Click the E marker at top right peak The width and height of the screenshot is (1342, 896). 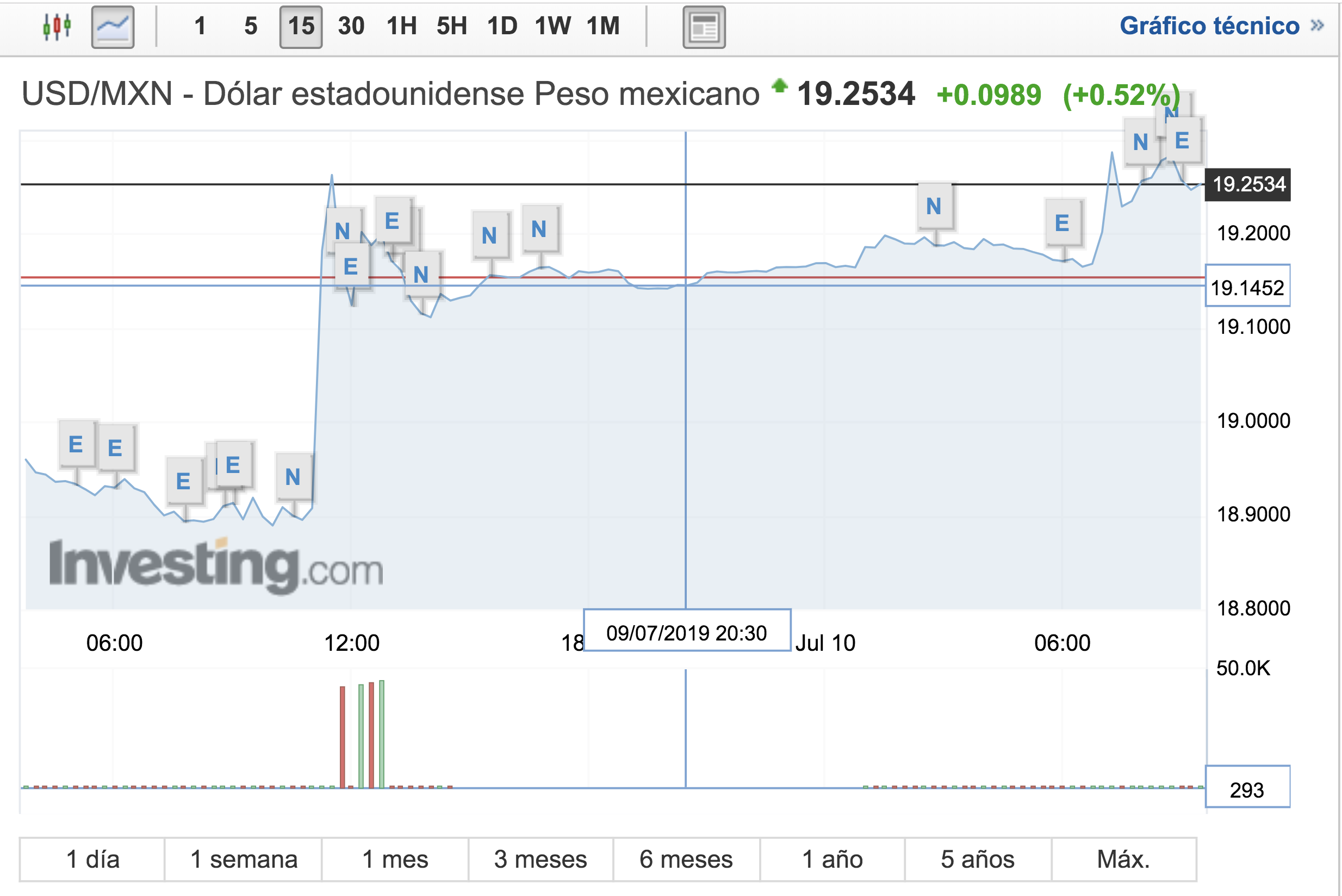(x=1182, y=141)
